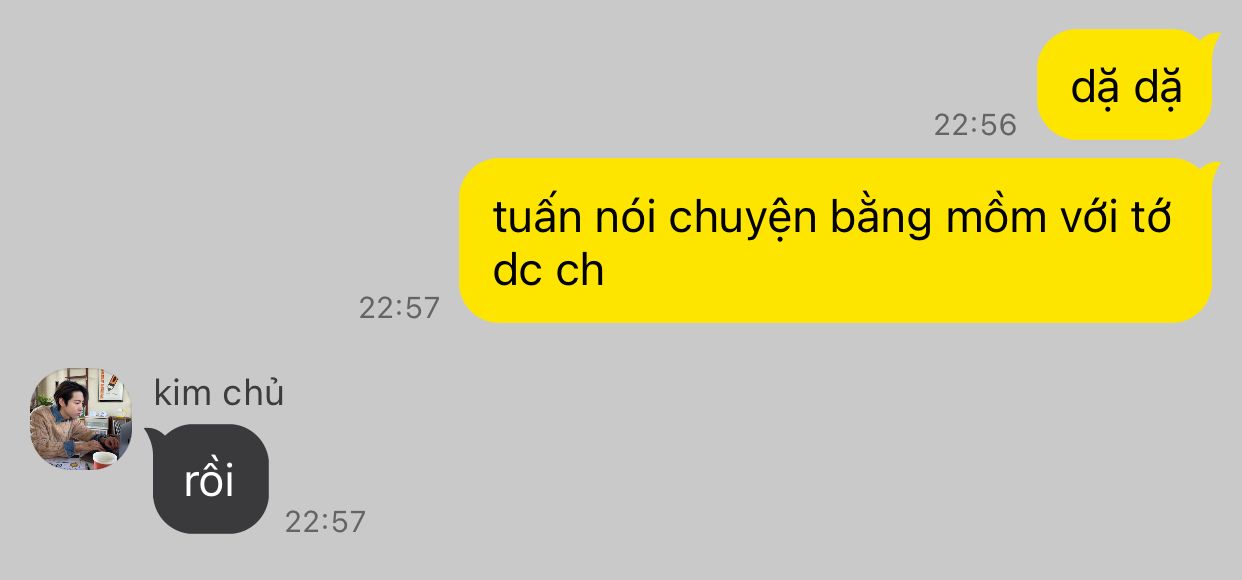Tap the dark "rồi" reply bubble
Screen dimensions: 1242x580
[210, 479]
